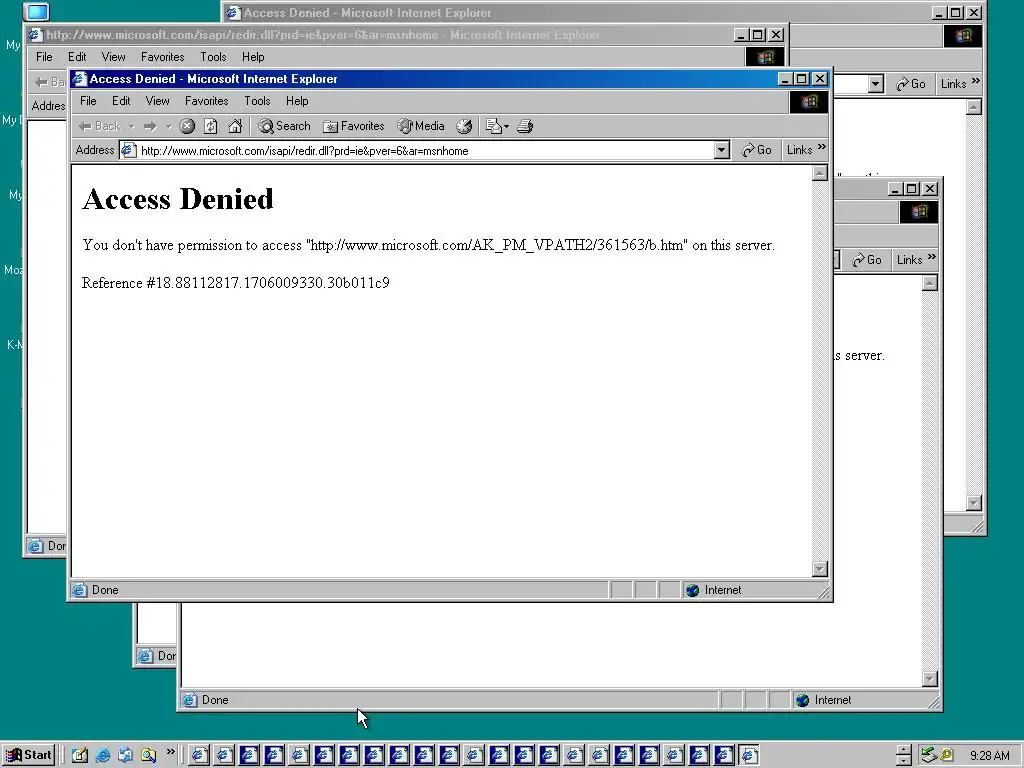The height and width of the screenshot is (768, 1024).
Task: Click the IE icon in the front title bar
Action: [80, 79]
